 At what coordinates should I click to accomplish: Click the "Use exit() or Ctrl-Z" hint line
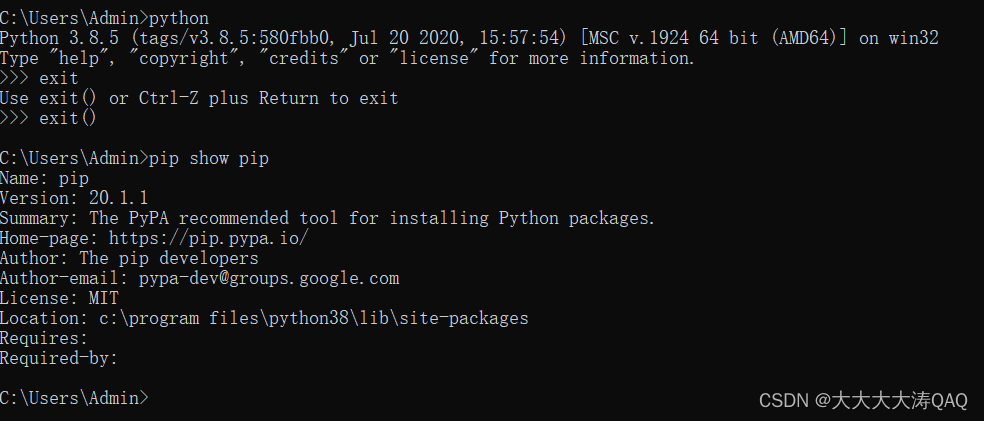198,98
